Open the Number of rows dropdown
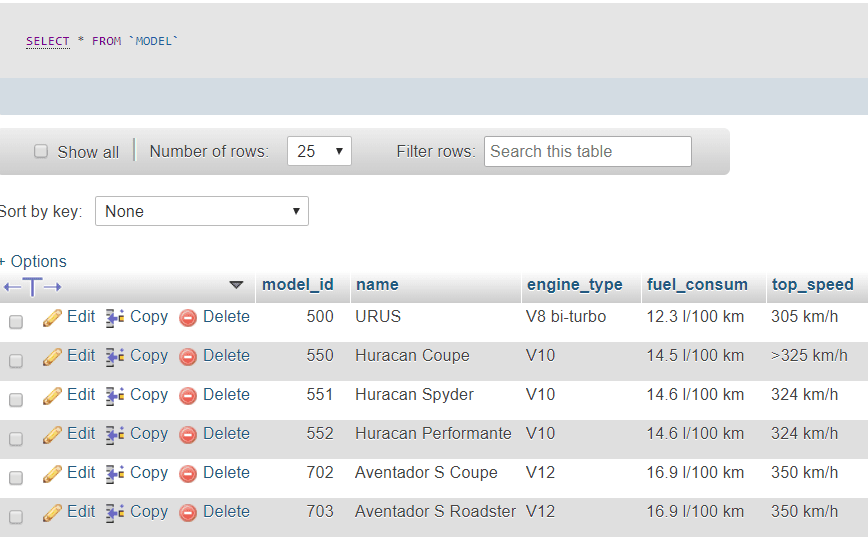The width and height of the screenshot is (868, 546). click(x=319, y=151)
